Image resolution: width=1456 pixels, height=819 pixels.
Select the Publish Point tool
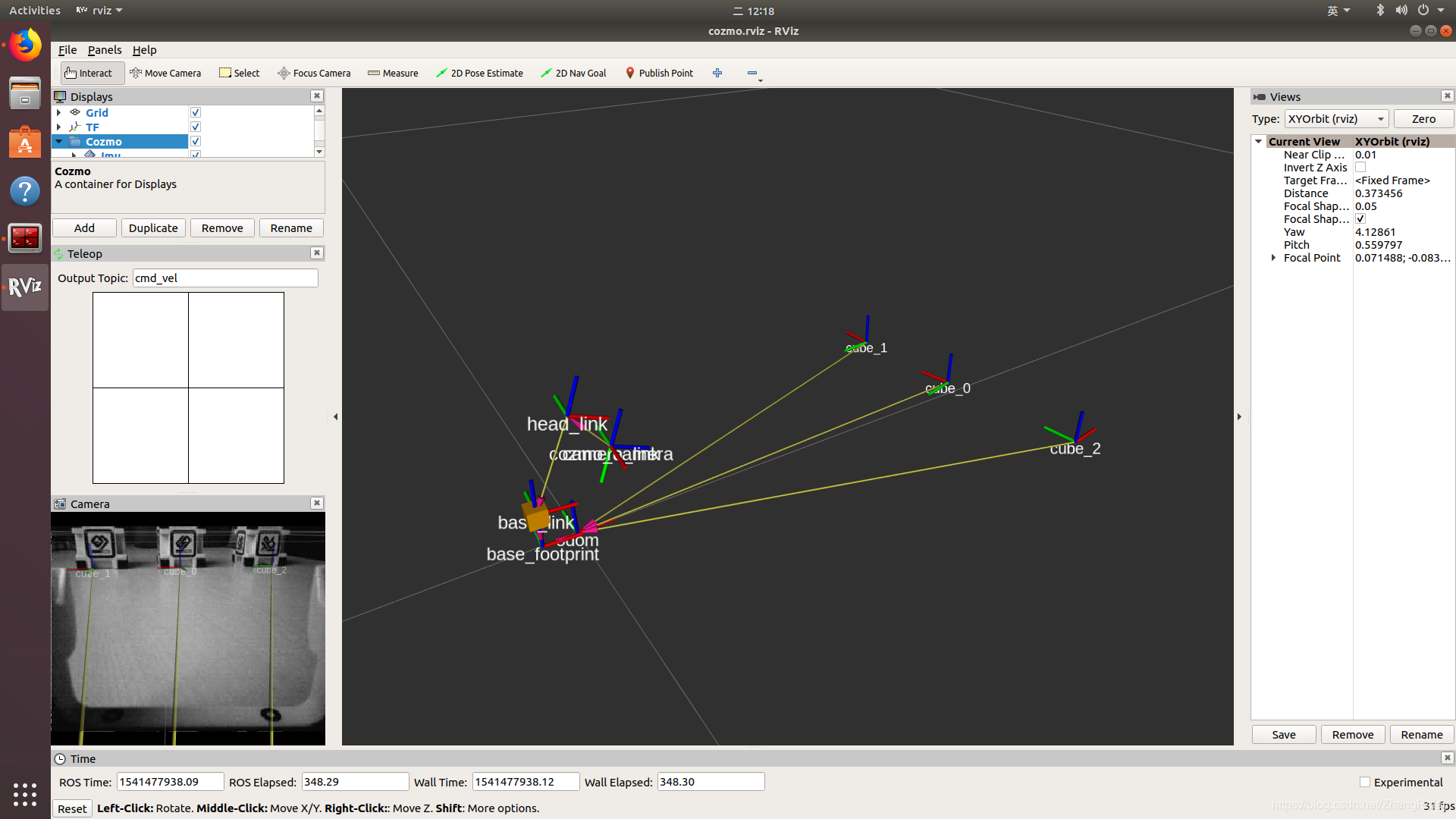coord(658,73)
